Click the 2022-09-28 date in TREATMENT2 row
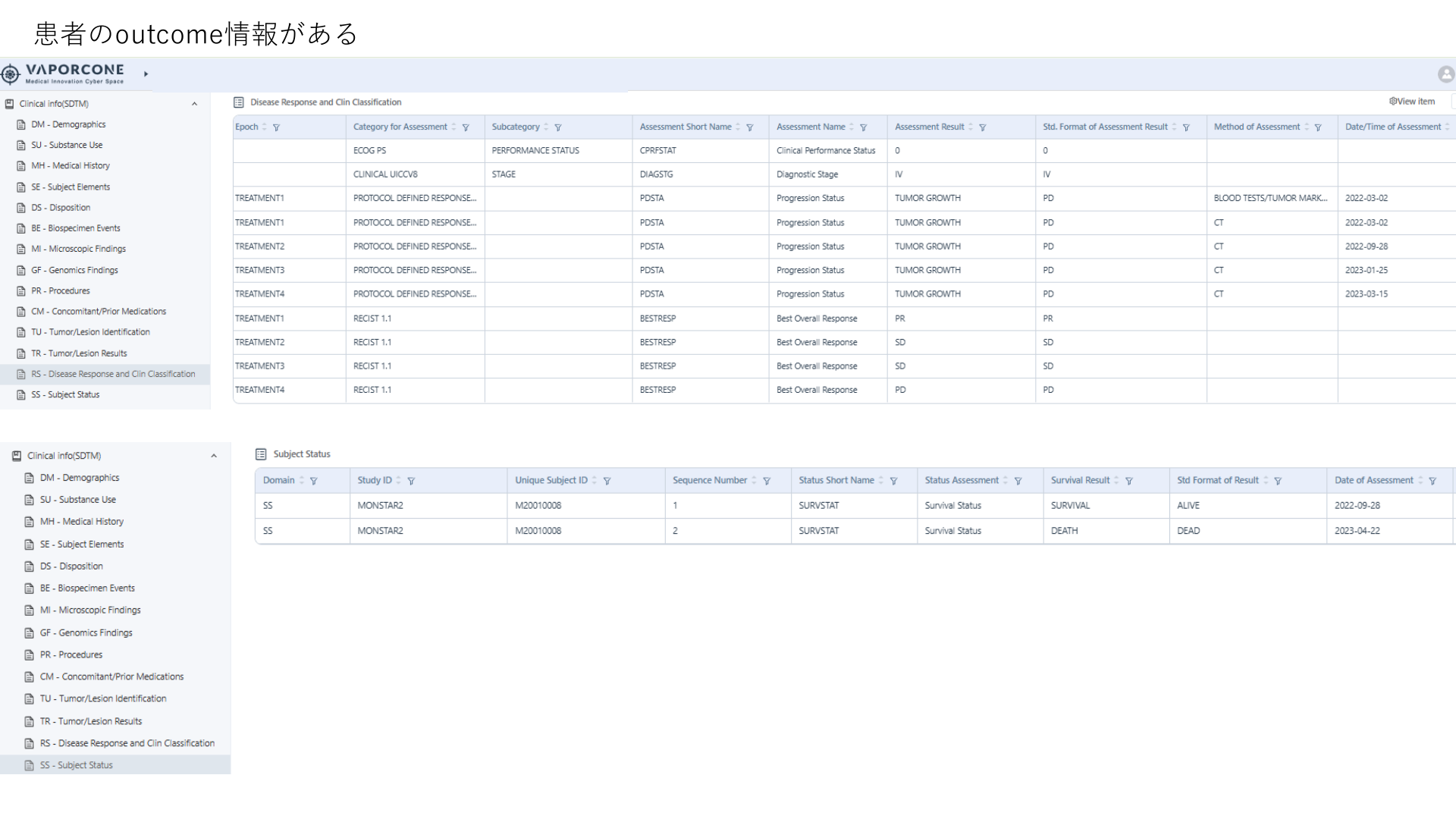Viewport: 1456px width, 819px height. tap(1367, 246)
